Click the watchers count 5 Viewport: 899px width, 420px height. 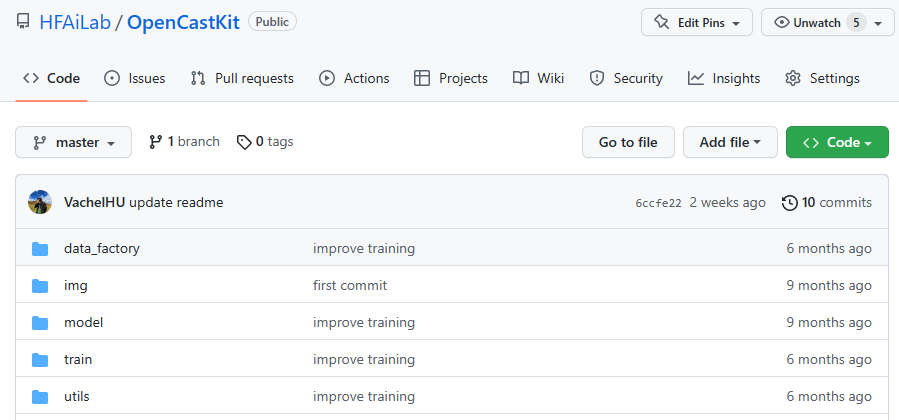[x=856, y=22]
